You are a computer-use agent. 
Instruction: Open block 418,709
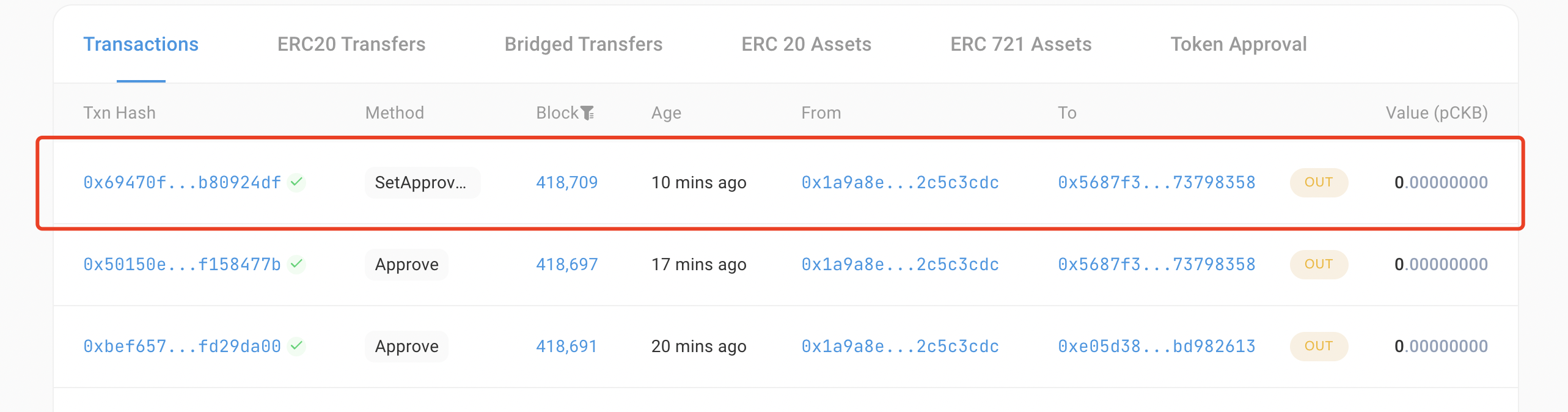click(x=566, y=182)
